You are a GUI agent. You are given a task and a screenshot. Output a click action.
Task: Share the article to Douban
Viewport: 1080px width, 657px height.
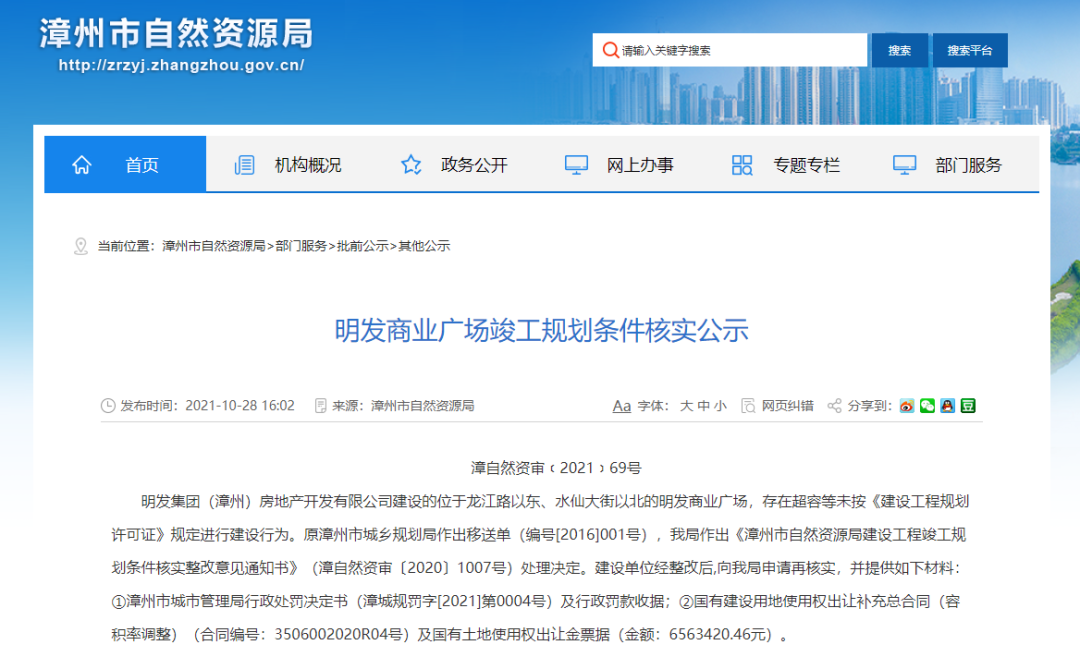pyautogui.click(x=968, y=406)
